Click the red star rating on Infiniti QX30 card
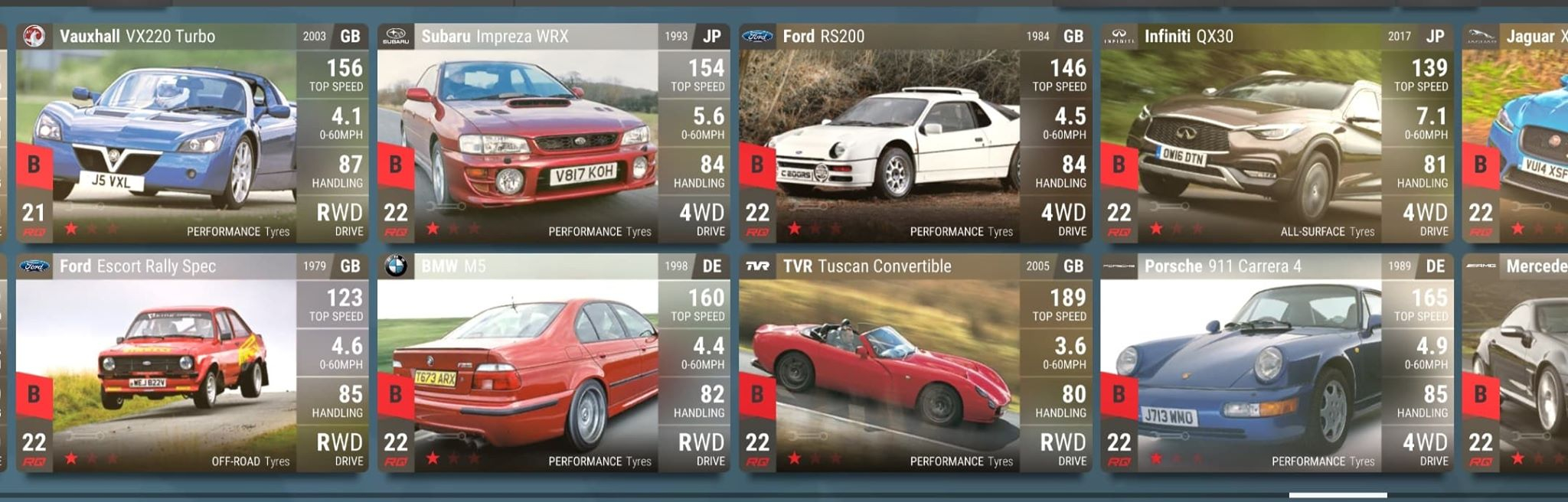 click(1156, 228)
